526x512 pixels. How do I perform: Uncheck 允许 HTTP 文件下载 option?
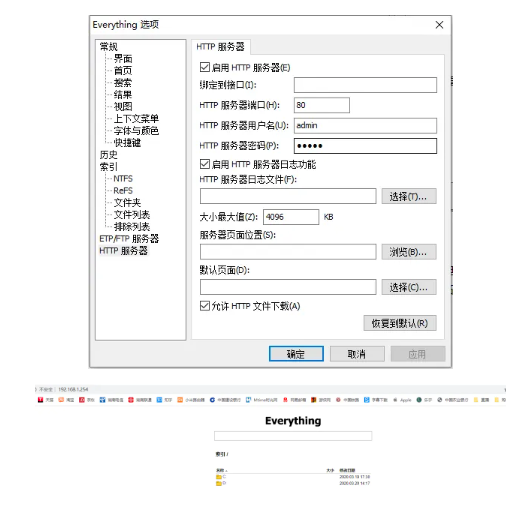pos(205,306)
